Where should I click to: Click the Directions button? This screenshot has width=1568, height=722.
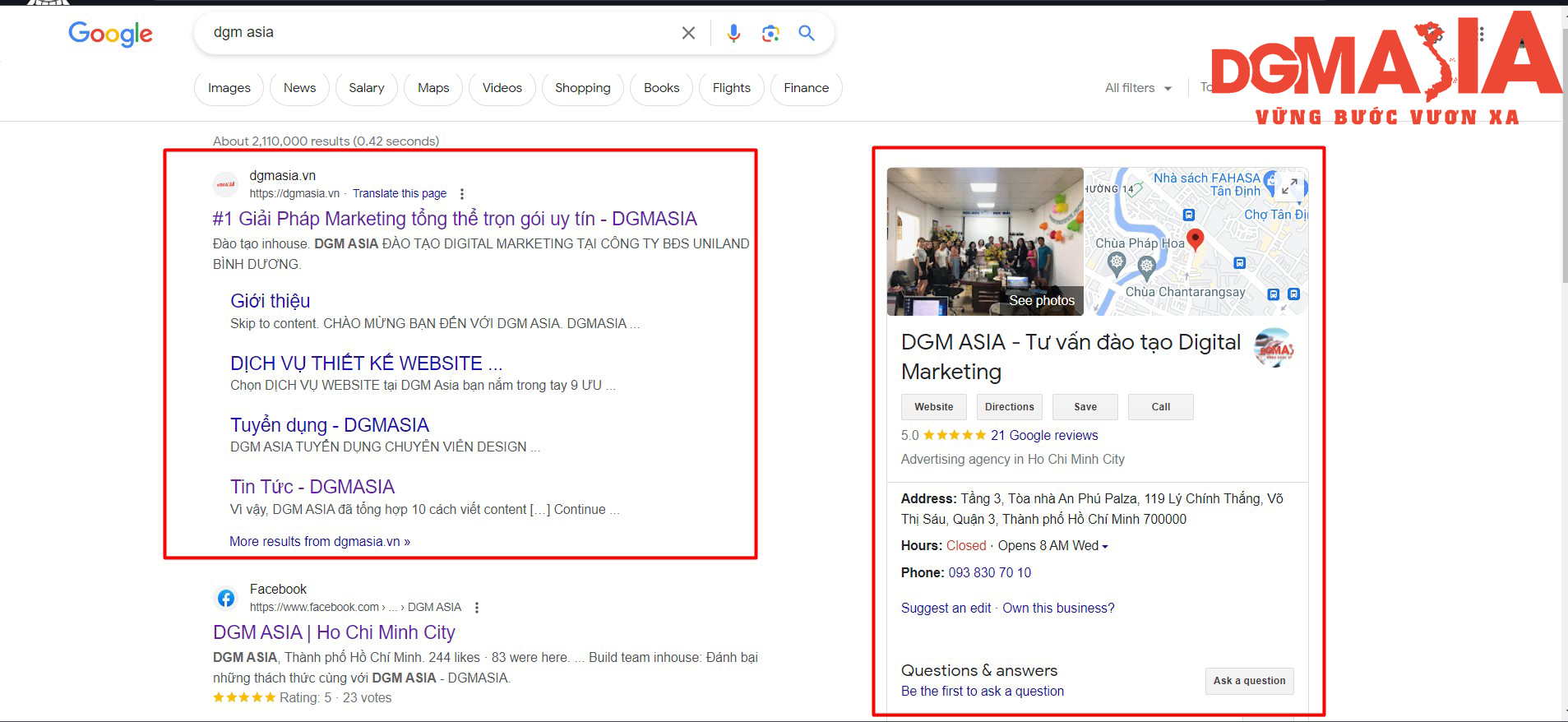coord(1010,407)
